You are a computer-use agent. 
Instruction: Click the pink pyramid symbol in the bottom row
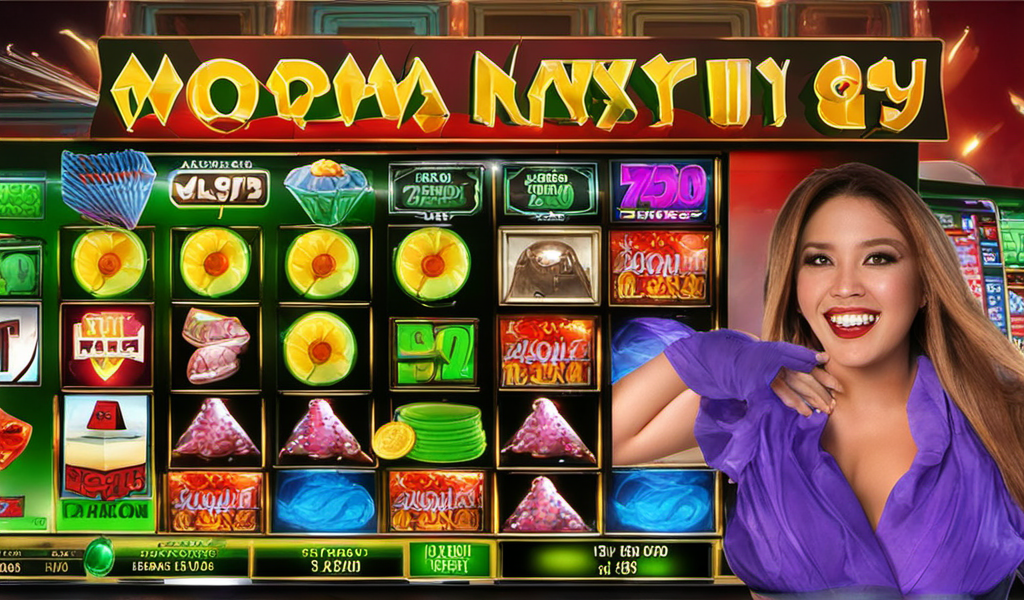[547, 504]
